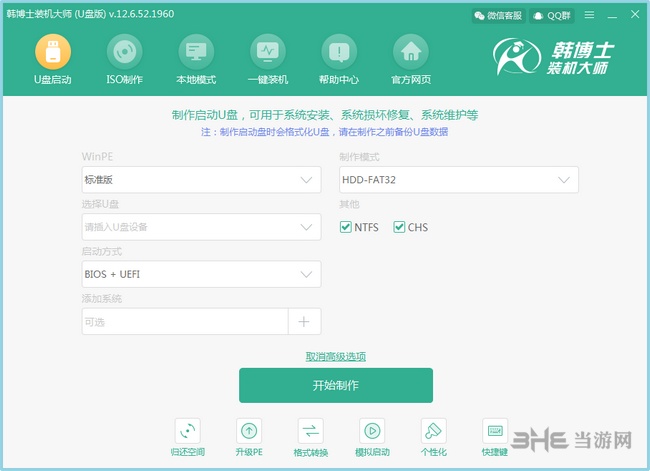Viewport: 650px width, 471px height.
Task: Open the hamburger menu in title bar
Action: (589, 15)
